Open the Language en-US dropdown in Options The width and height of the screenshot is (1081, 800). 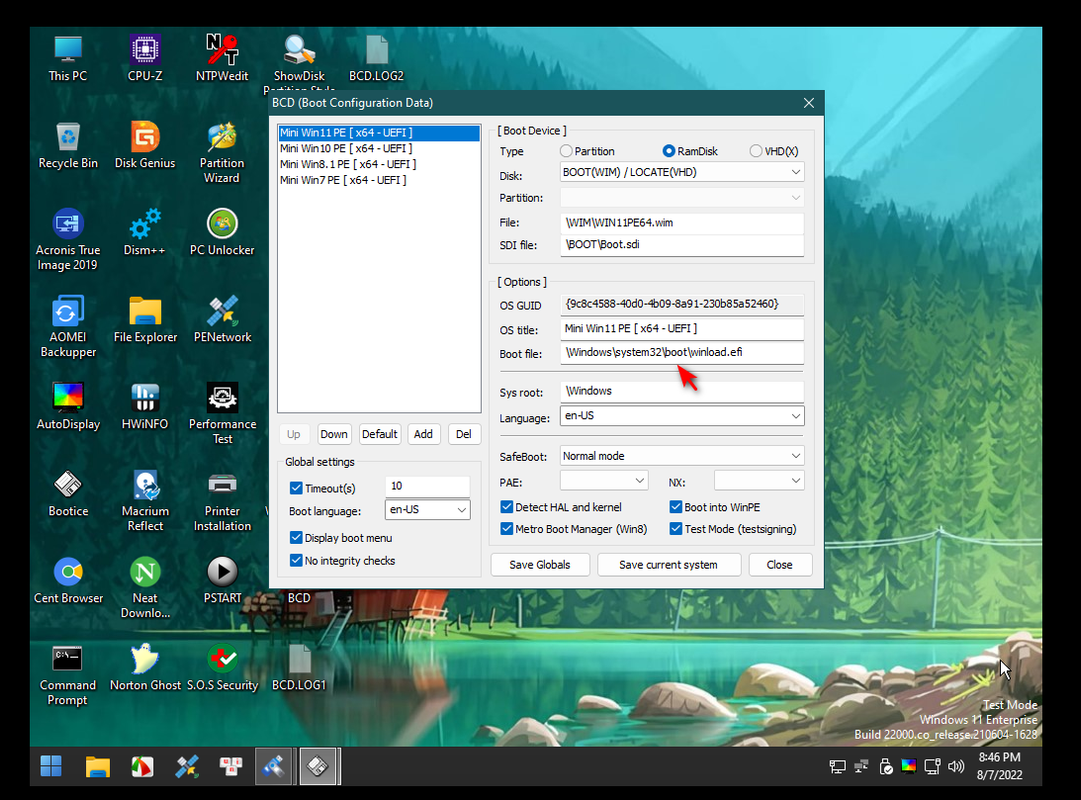pos(682,416)
